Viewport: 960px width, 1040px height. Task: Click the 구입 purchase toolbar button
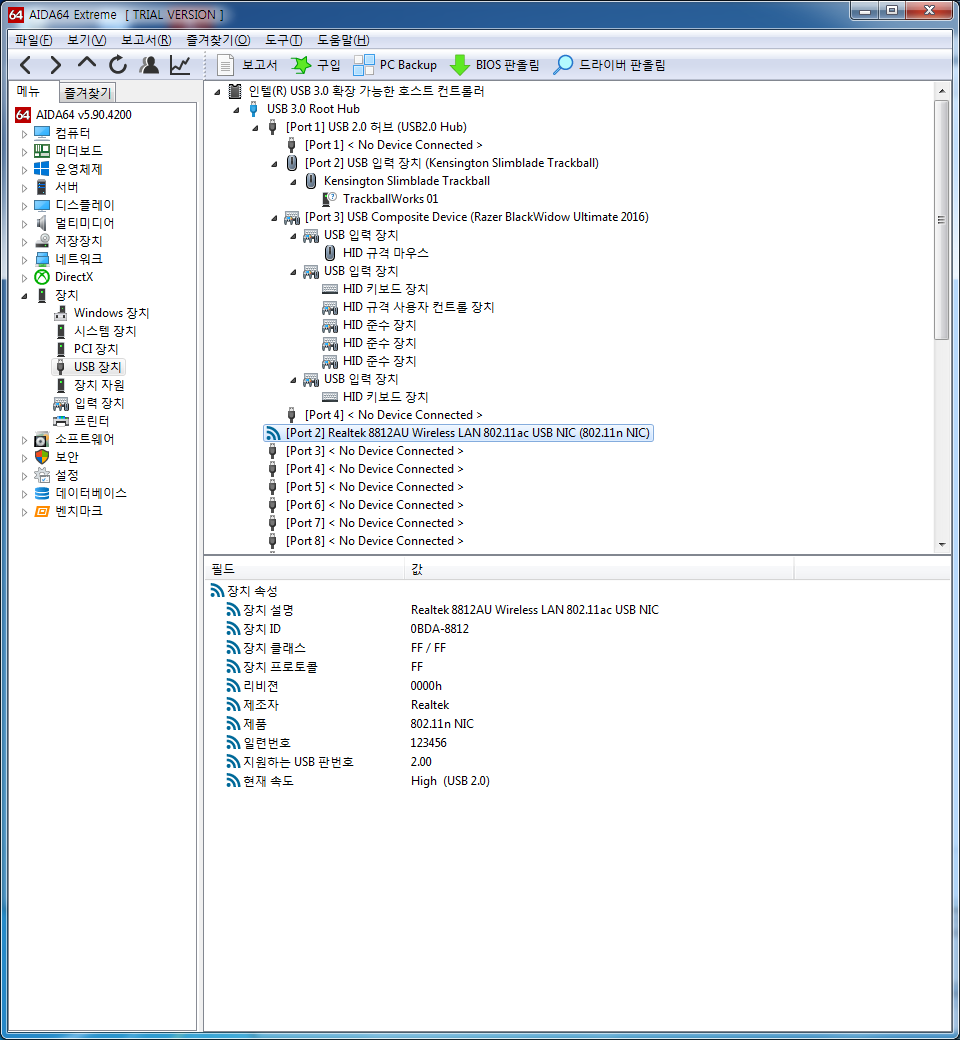(x=316, y=64)
